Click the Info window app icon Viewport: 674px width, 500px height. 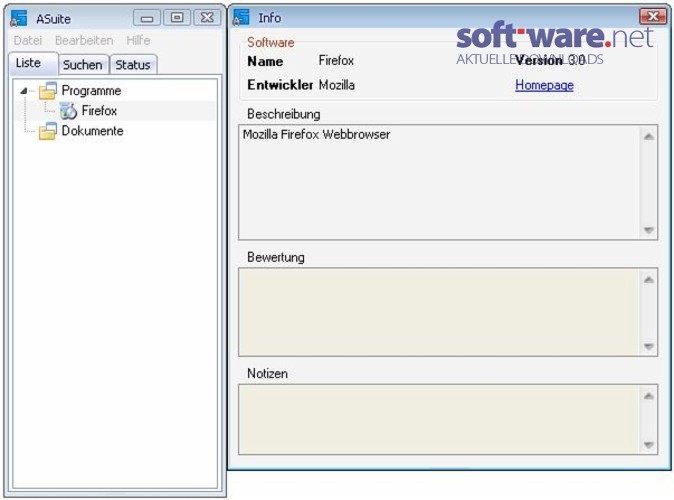pyautogui.click(x=241, y=18)
